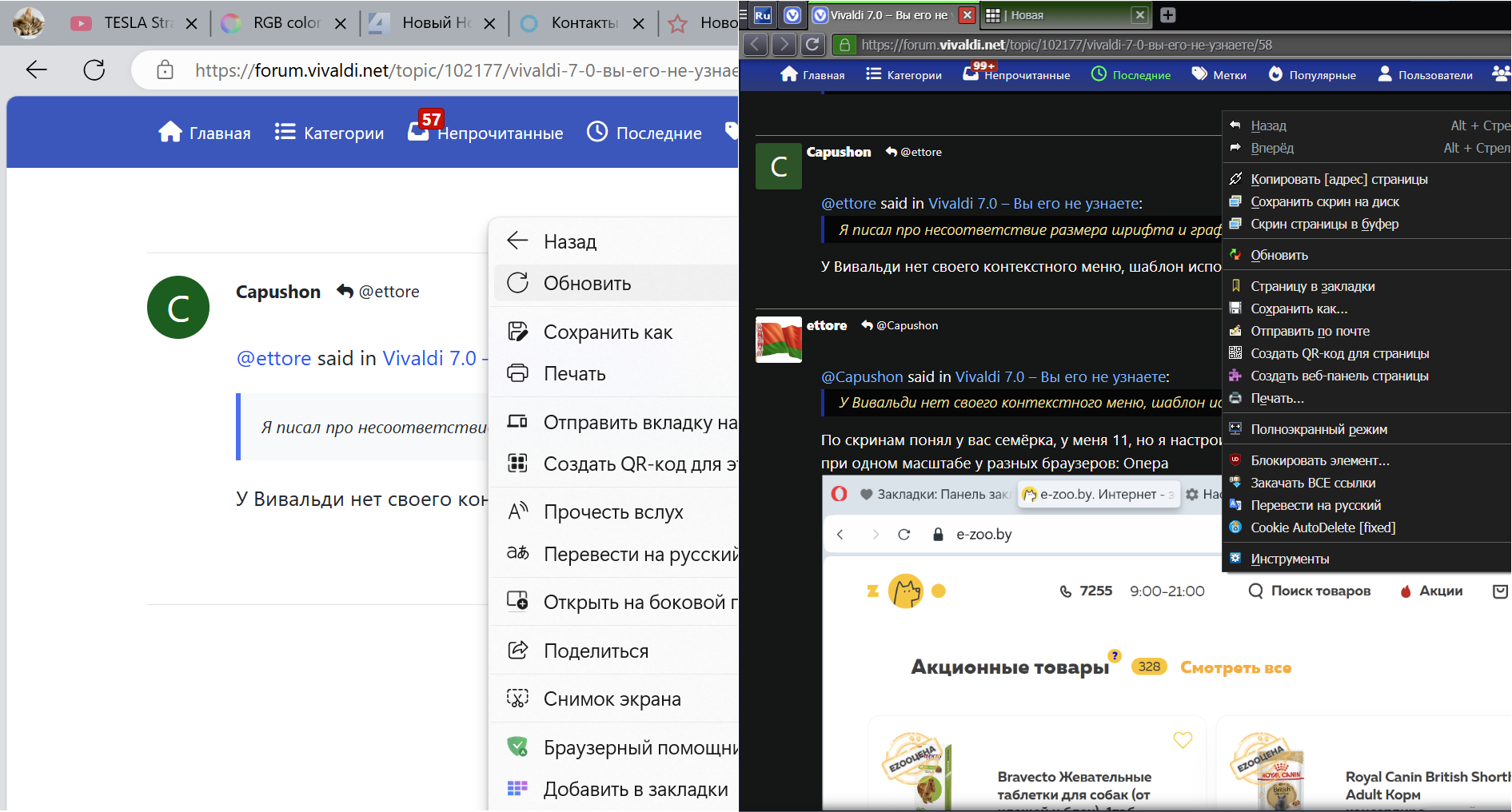Choose Снимок экрана menu item
The height and width of the screenshot is (812, 1512).
pyautogui.click(x=614, y=699)
